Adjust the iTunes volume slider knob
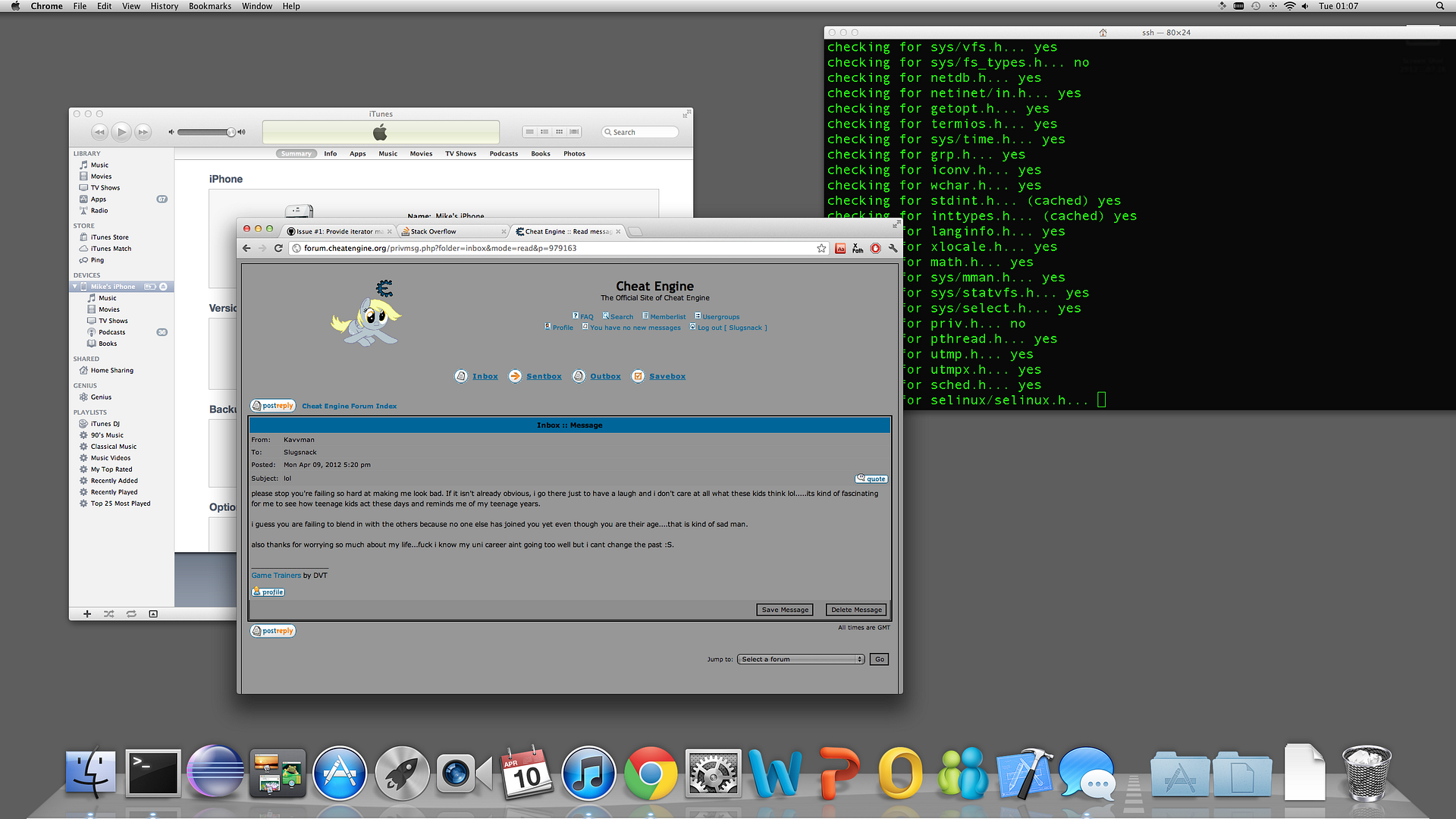The width and height of the screenshot is (1456, 819). point(231,132)
